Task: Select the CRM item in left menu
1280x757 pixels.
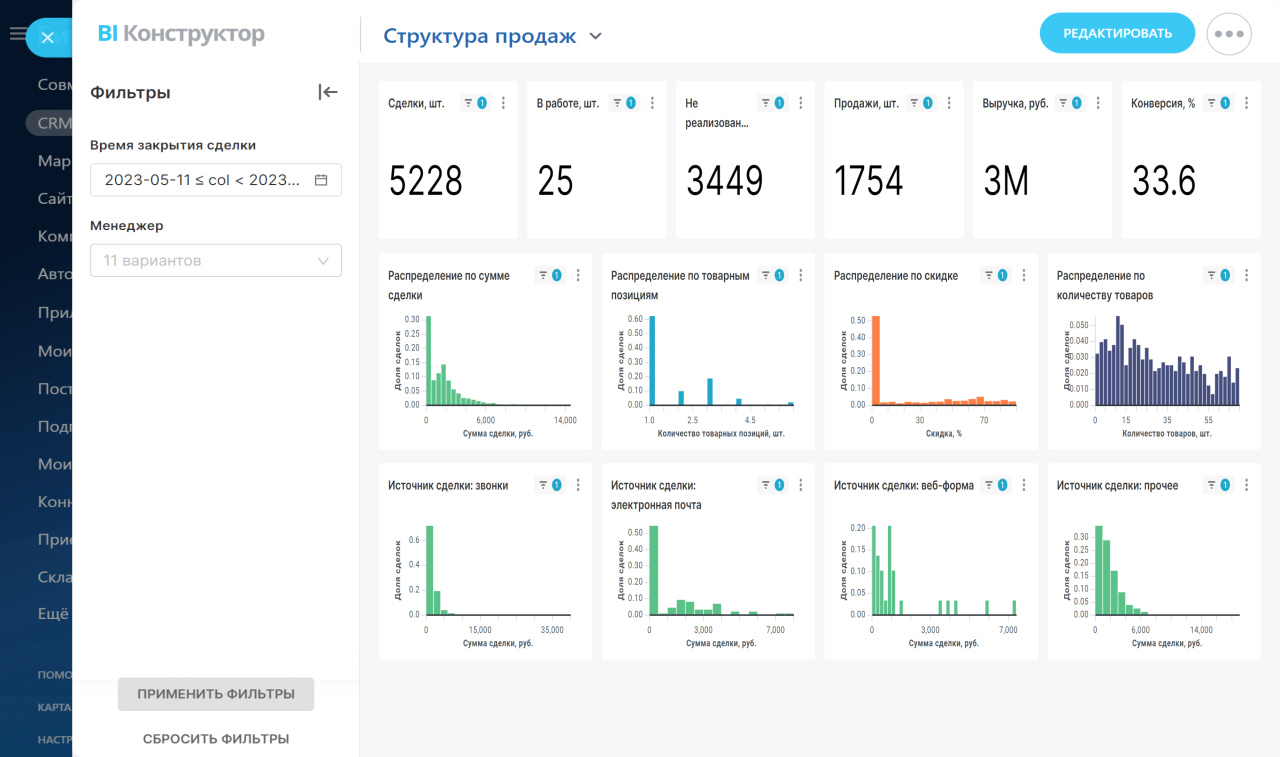Action: (50, 123)
